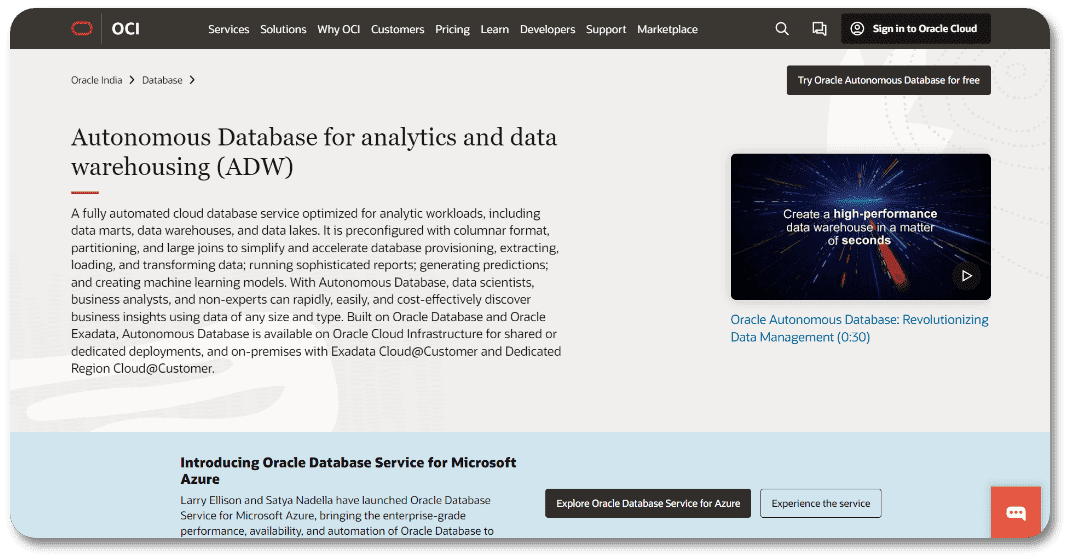Image resolution: width=1070 pixels, height=560 pixels.
Task: Open the Learn menu
Action: point(495,29)
